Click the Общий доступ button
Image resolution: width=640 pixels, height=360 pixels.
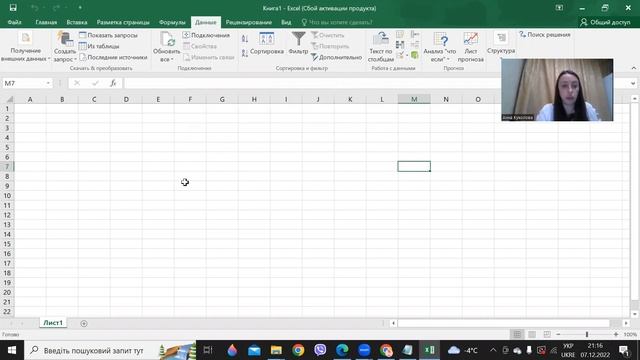tap(605, 22)
